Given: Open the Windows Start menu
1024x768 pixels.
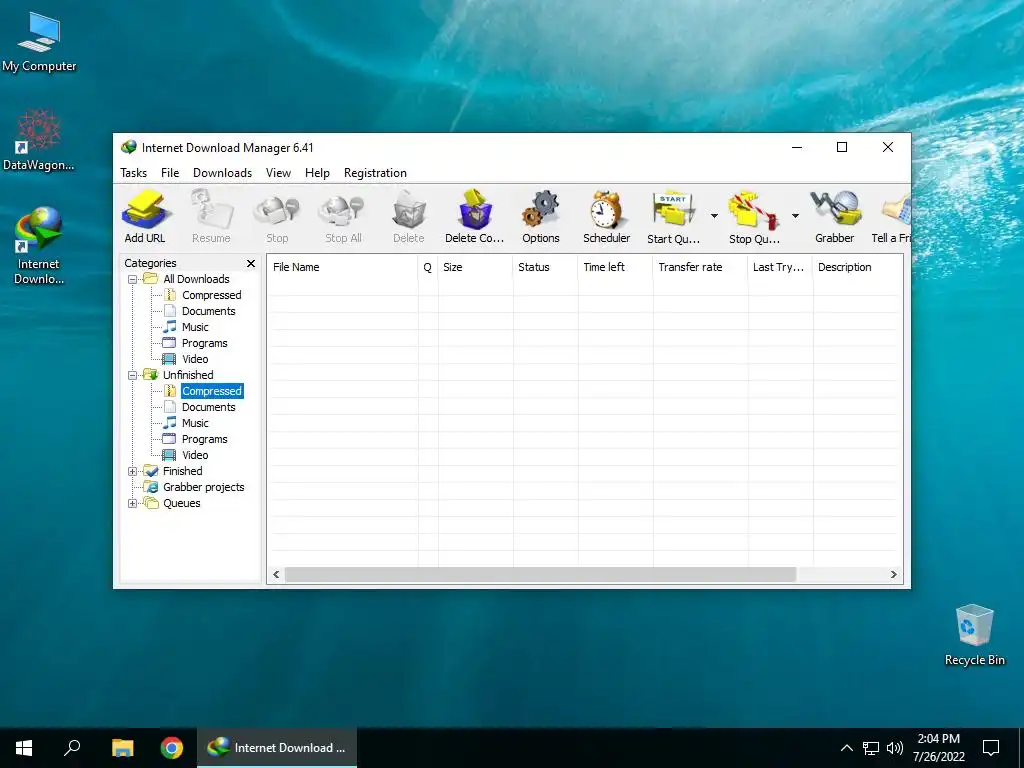Looking at the screenshot, I should tap(24, 748).
